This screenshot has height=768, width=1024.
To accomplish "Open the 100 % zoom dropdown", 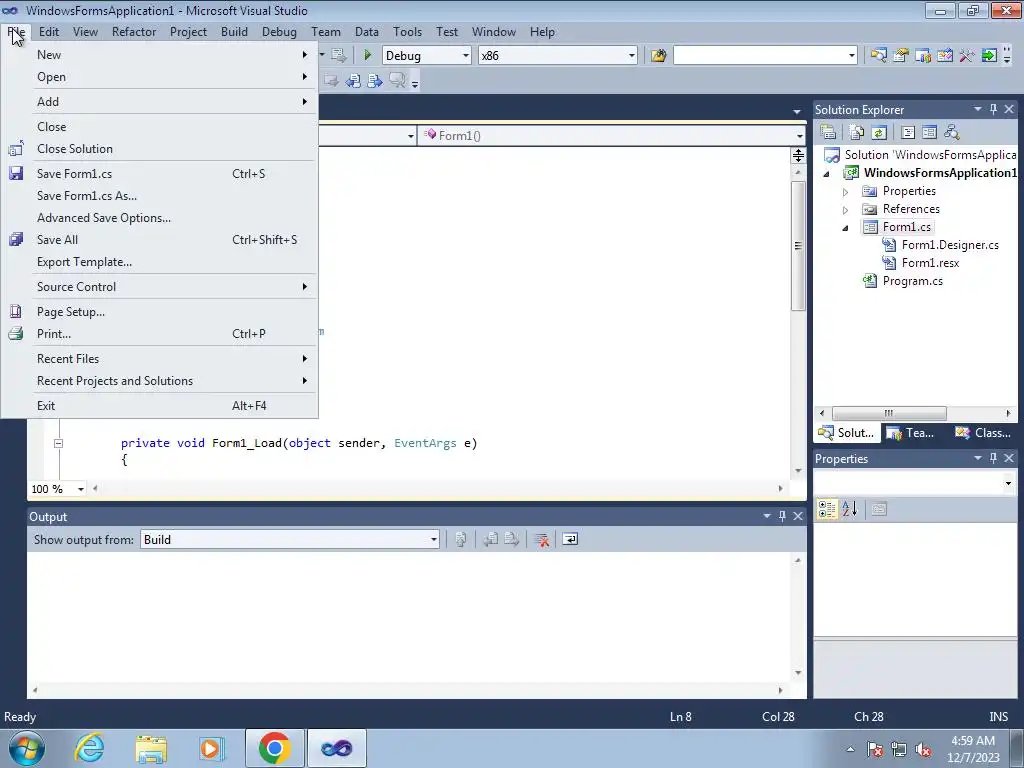I will click(x=80, y=489).
